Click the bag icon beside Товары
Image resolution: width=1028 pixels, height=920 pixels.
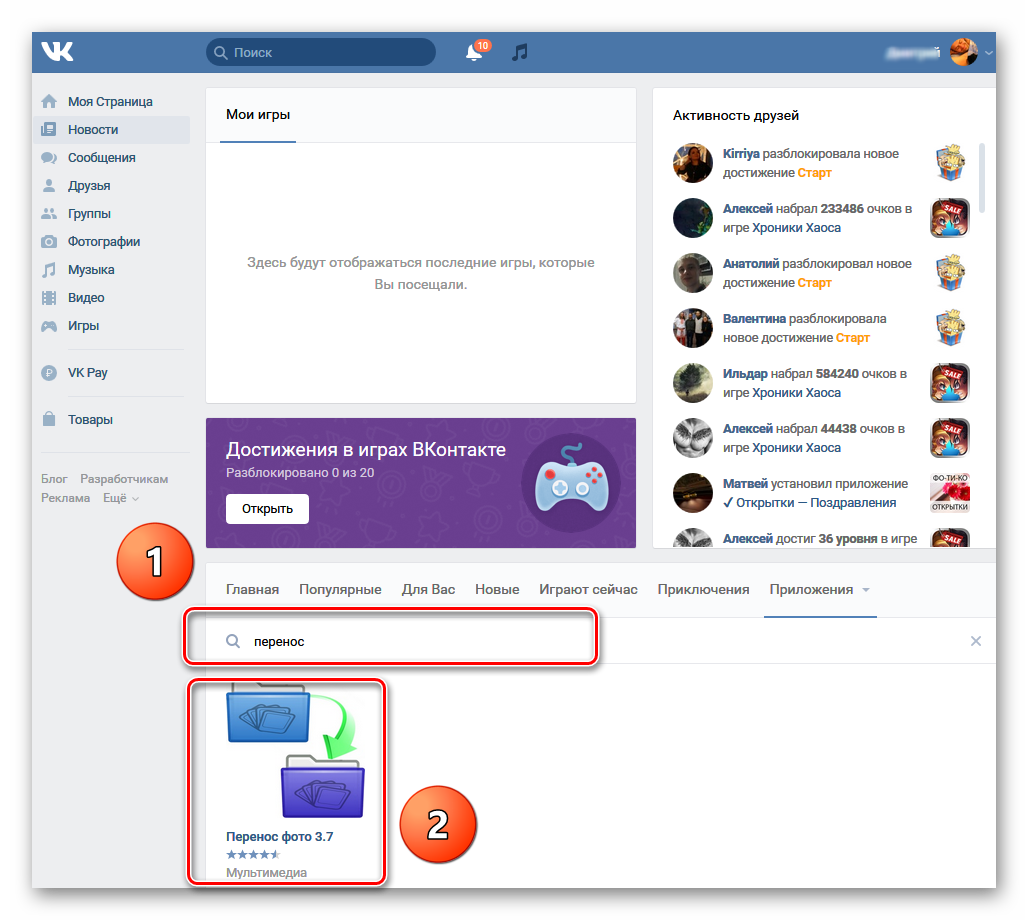49,419
